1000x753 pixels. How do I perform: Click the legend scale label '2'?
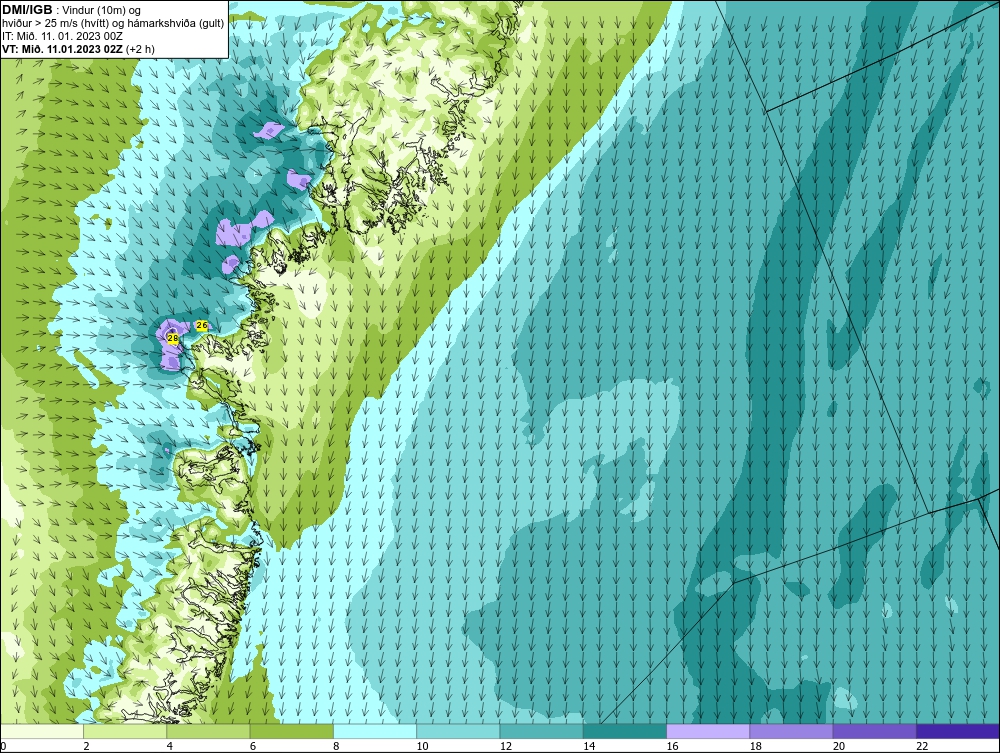click(x=87, y=747)
